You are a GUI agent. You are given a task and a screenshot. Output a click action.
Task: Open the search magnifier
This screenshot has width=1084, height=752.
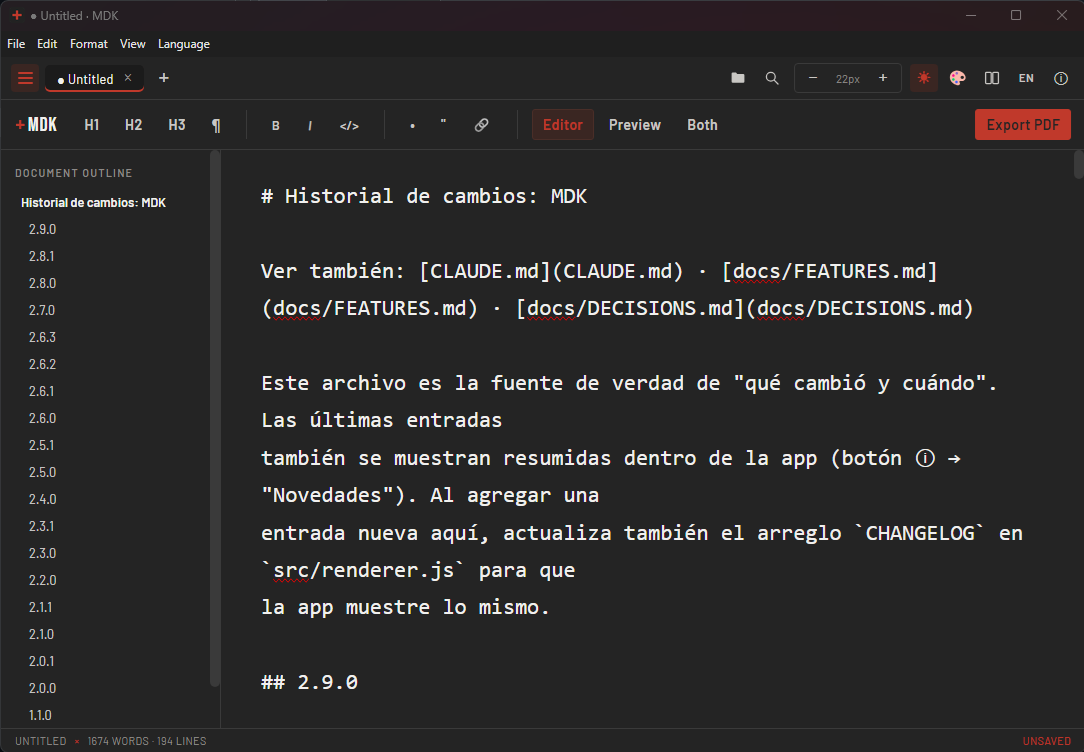(x=772, y=78)
